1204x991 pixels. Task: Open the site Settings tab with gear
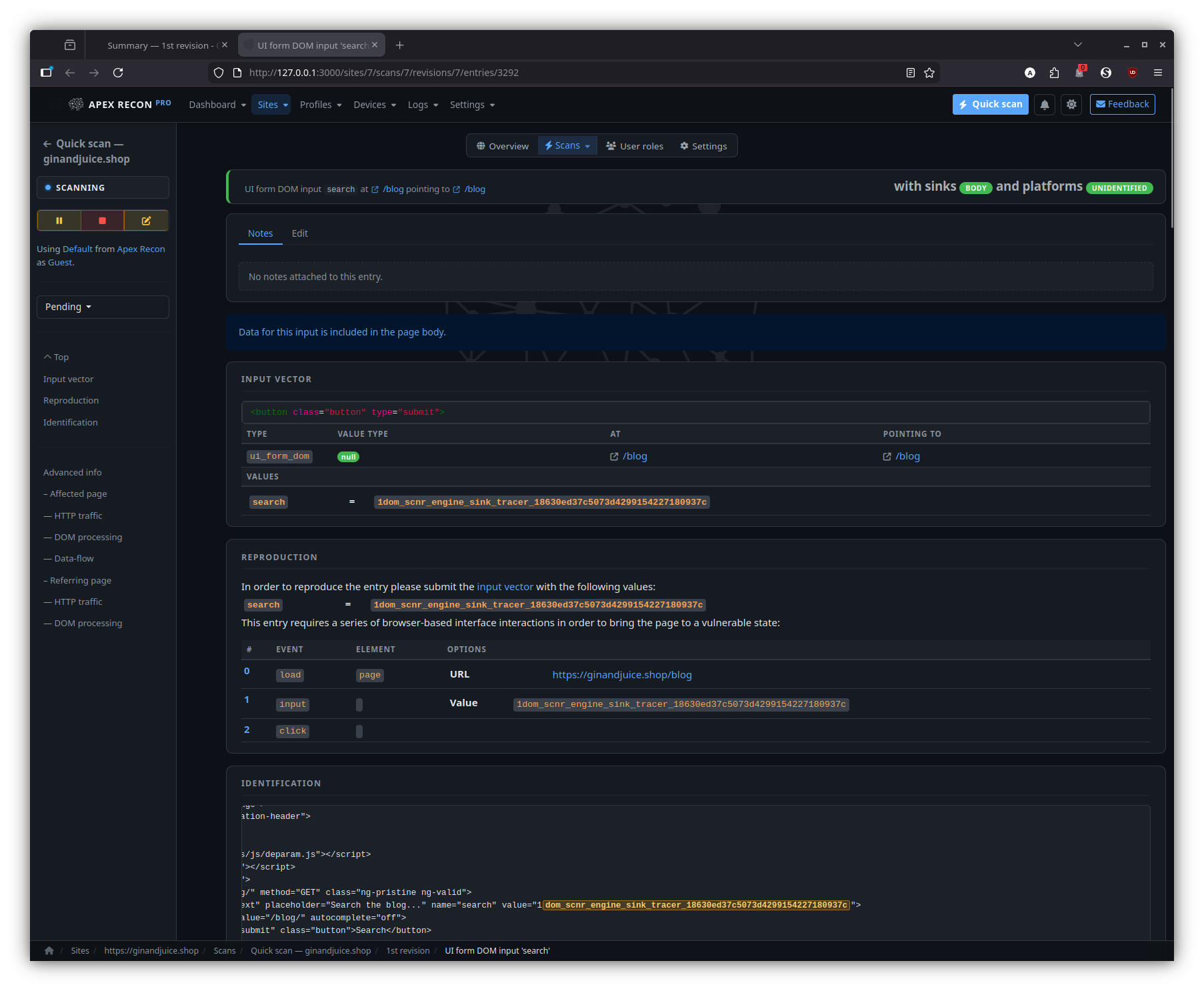[703, 146]
